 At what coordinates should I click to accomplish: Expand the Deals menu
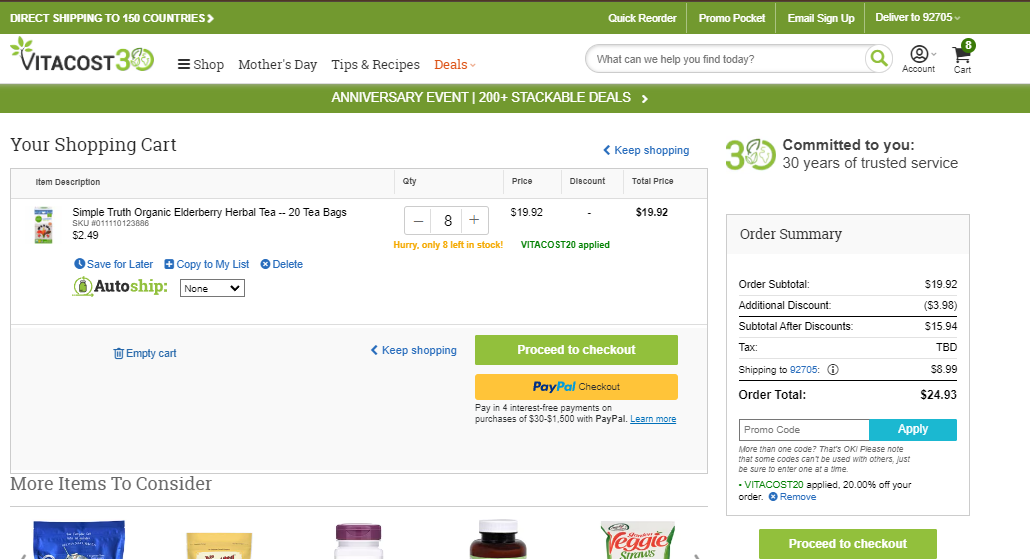point(455,64)
